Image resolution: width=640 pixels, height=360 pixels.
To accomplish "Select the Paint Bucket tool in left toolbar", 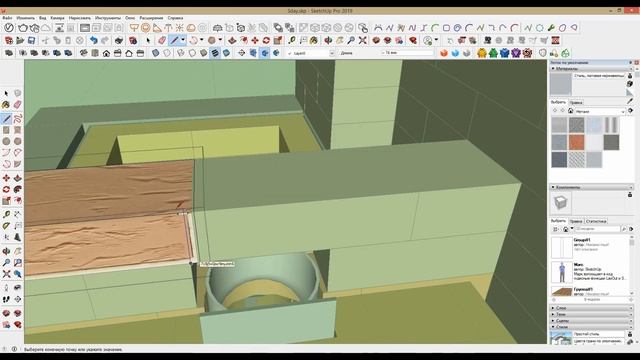I will click(6, 105).
